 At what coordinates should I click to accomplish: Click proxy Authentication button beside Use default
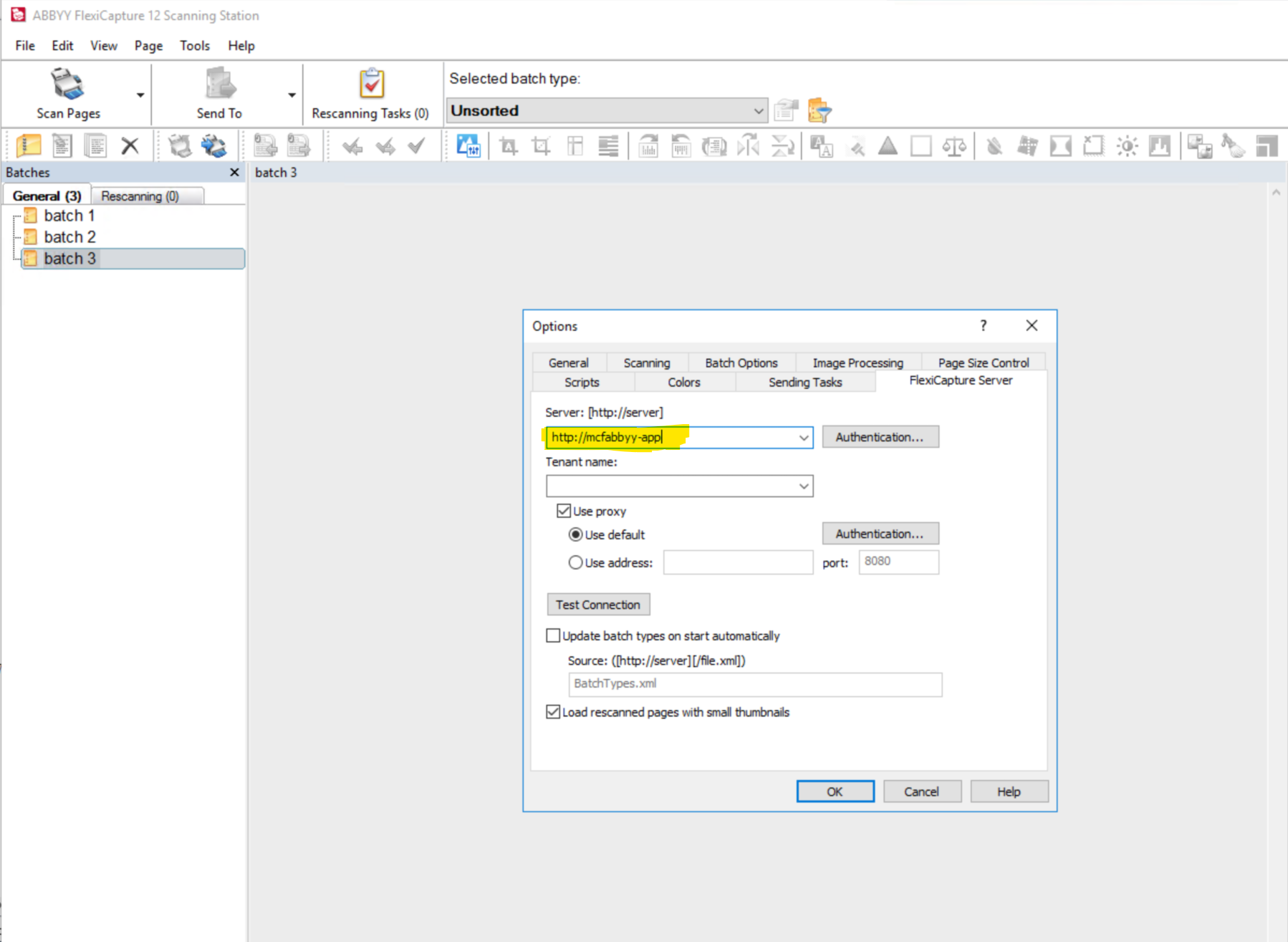(880, 534)
